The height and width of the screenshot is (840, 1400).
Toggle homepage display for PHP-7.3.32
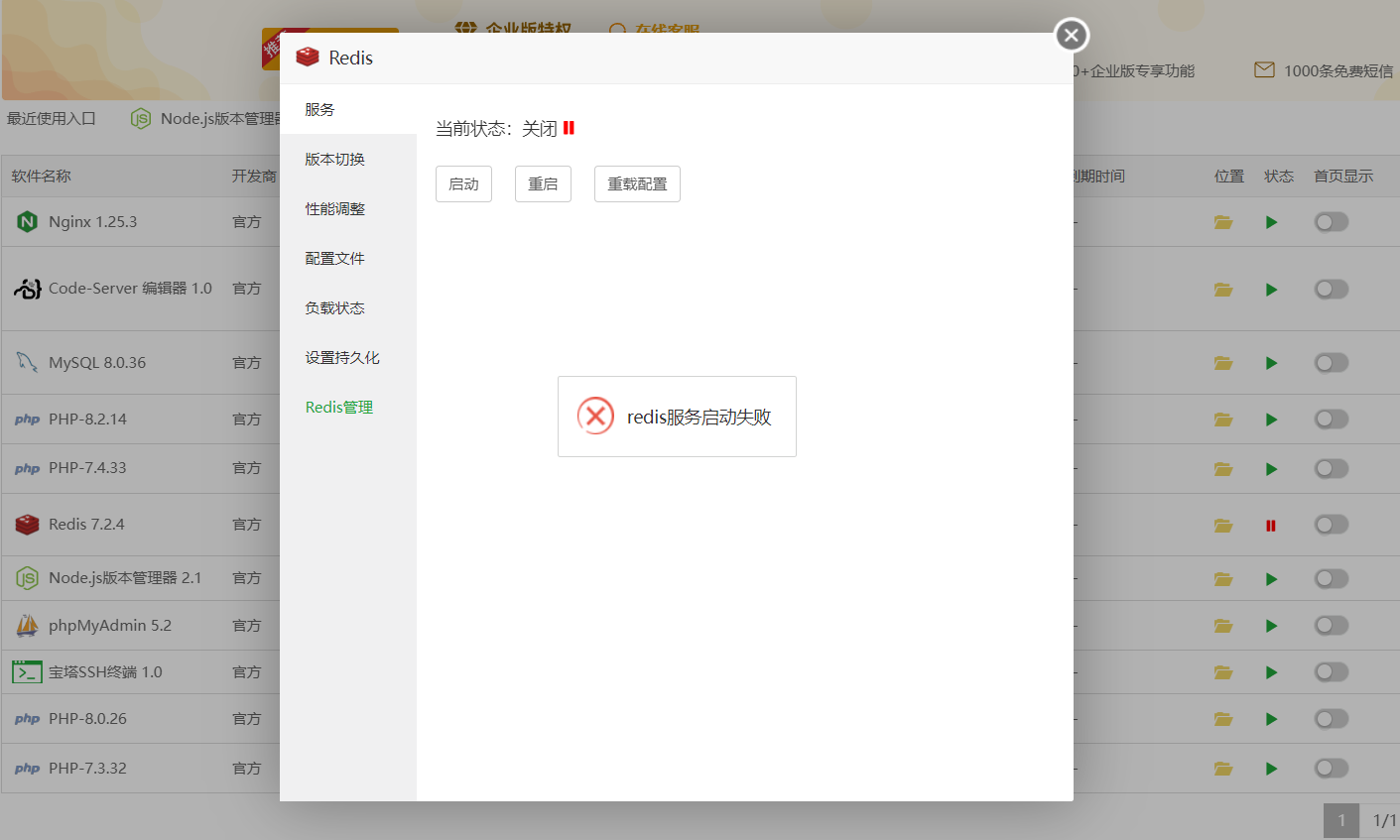pyautogui.click(x=1332, y=768)
